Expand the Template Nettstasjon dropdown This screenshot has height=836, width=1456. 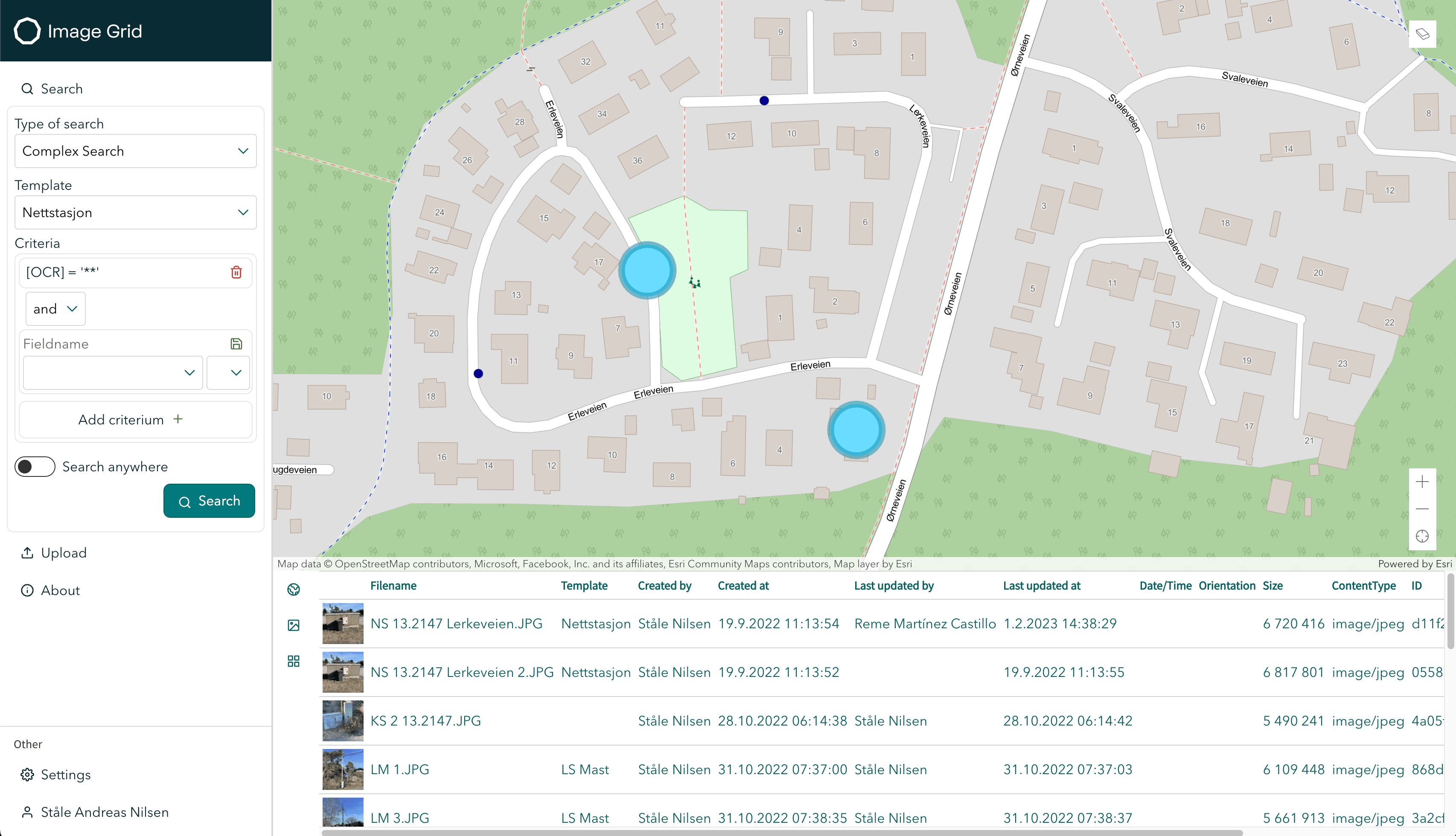coord(136,212)
